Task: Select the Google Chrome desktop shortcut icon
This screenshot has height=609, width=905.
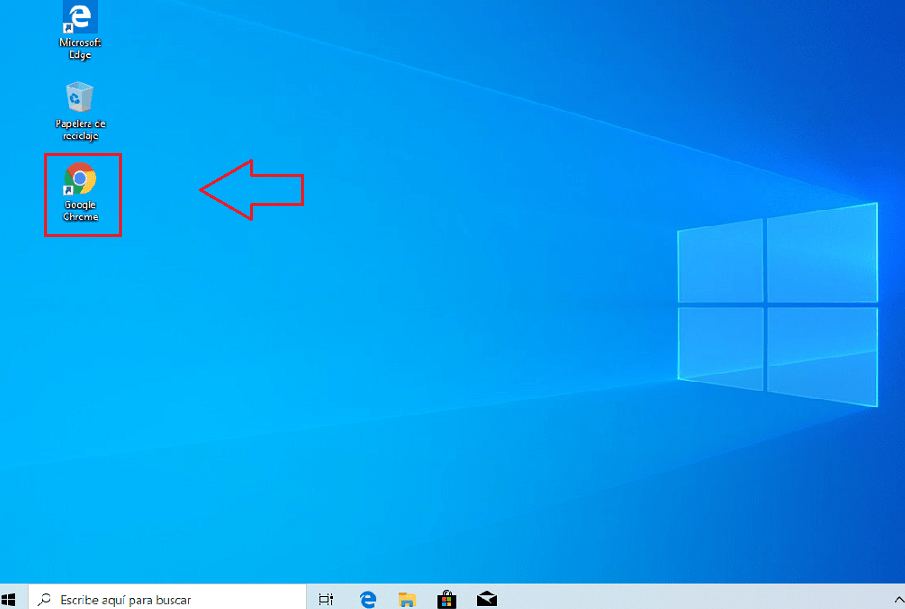Action: pos(80,180)
